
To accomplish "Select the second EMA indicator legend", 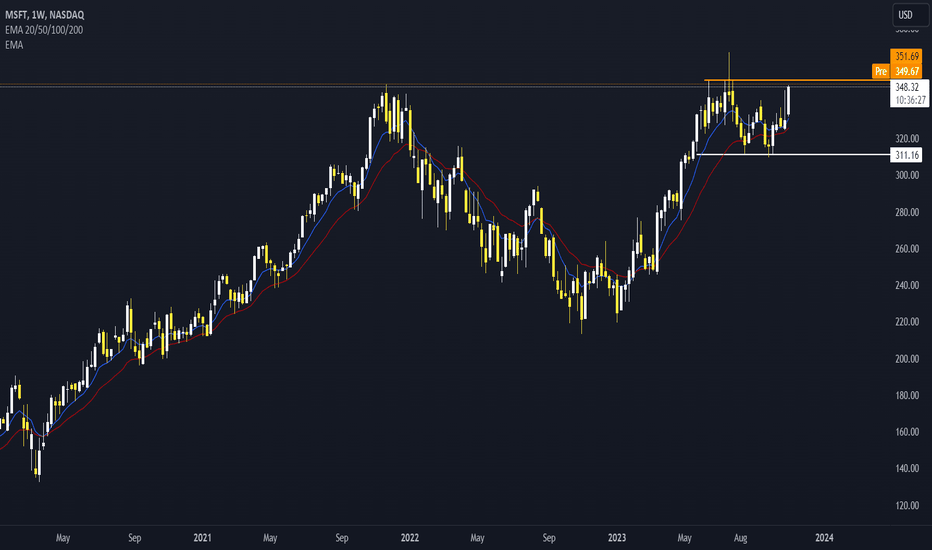I will tap(14, 45).
